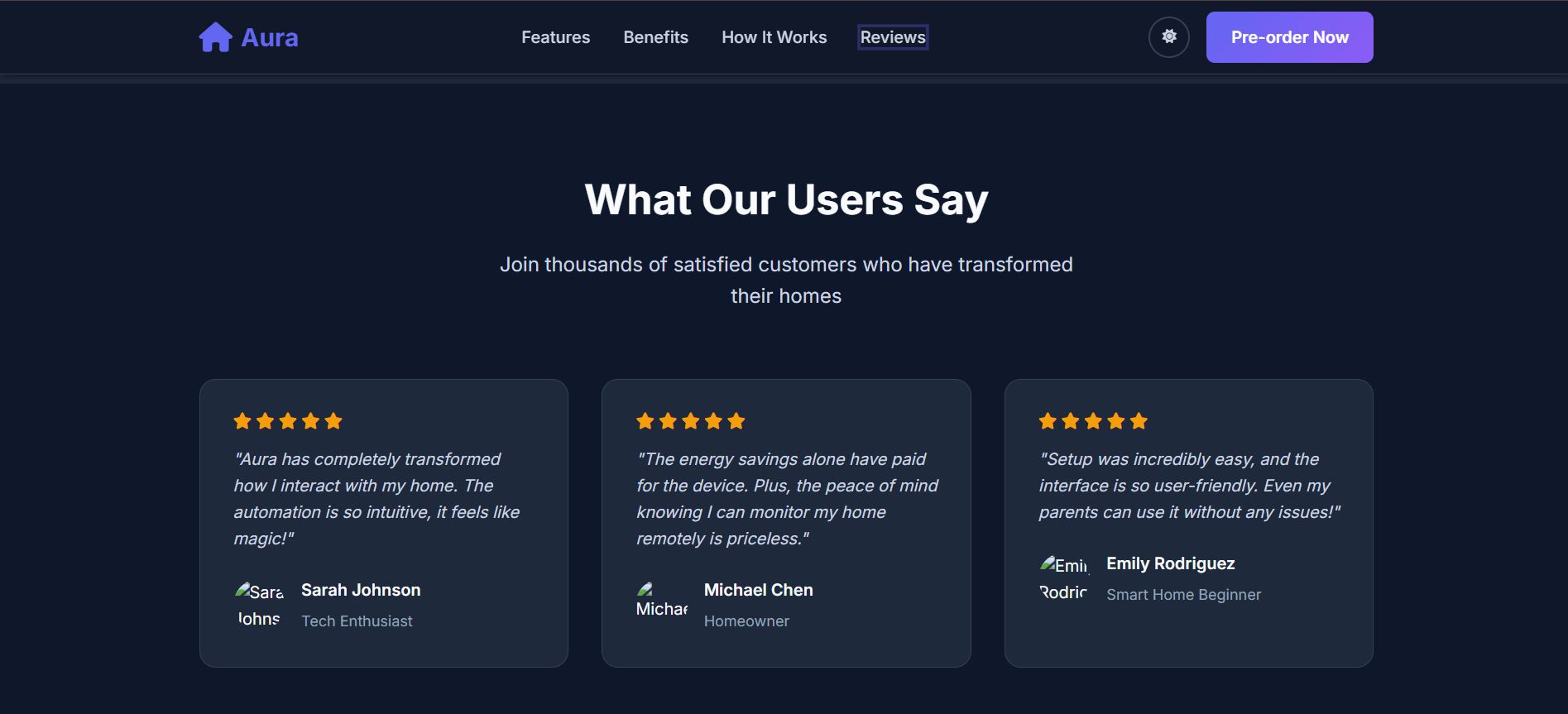Click fifth star in Sarah Johnson's review
The image size is (1568, 714).
tap(333, 421)
